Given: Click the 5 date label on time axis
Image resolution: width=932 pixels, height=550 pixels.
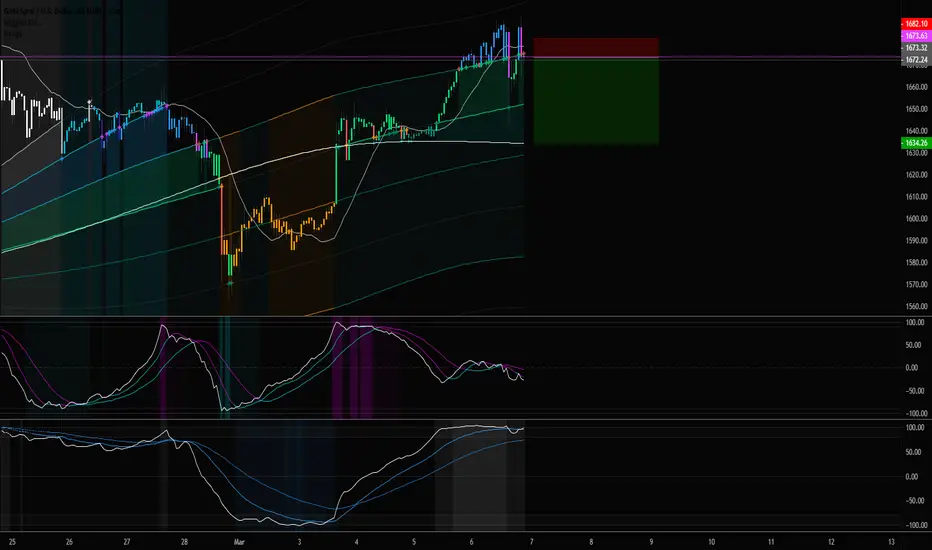Looking at the screenshot, I should coord(414,542).
